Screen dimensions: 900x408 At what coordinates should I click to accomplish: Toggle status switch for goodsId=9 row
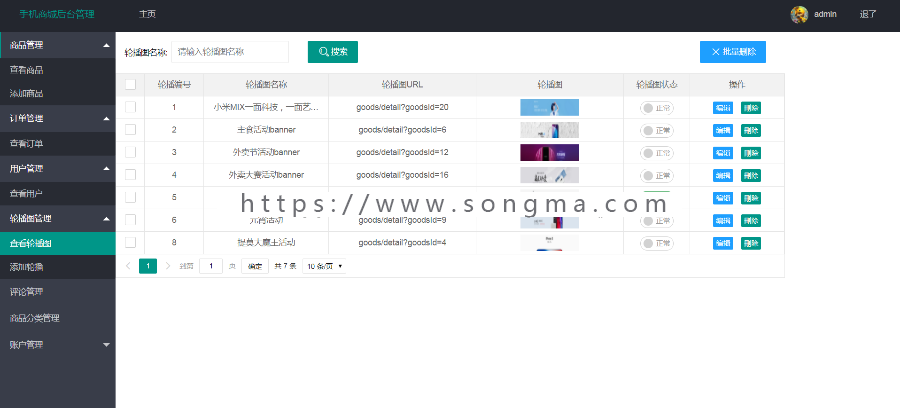[657, 221]
